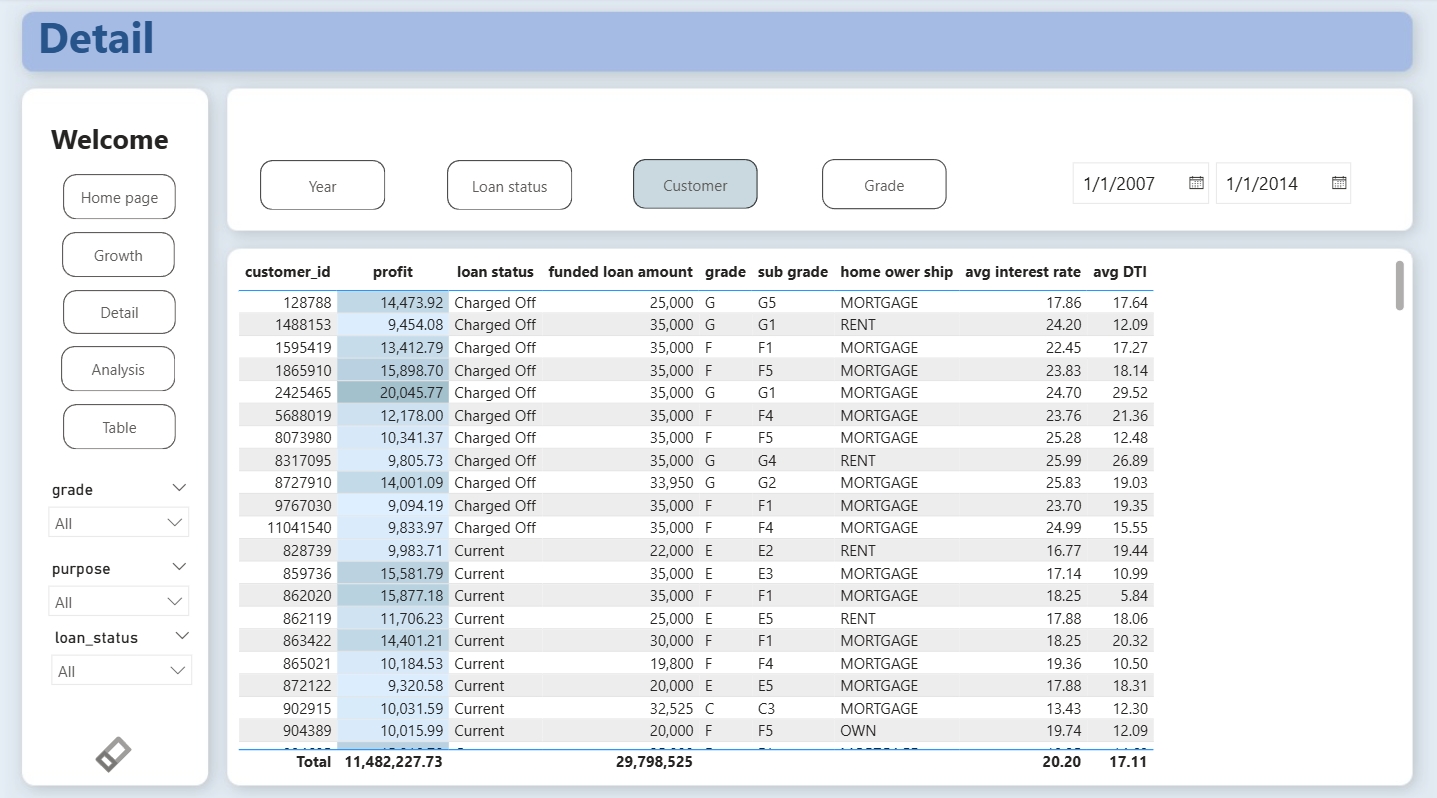Click the table vertical scrollbar thumb

click(1399, 286)
